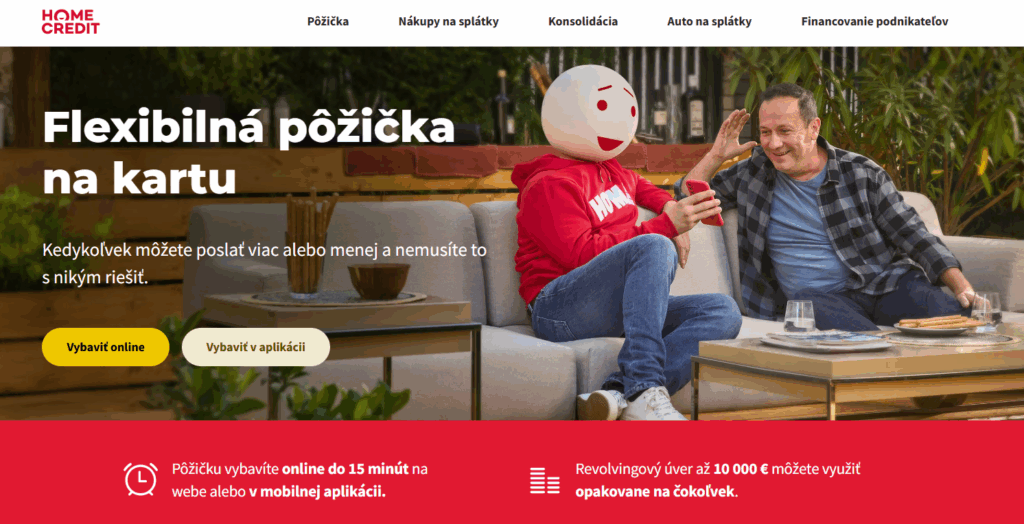Click the mascot's round white head
This screenshot has height=524, width=1024.
tap(589, 113)
